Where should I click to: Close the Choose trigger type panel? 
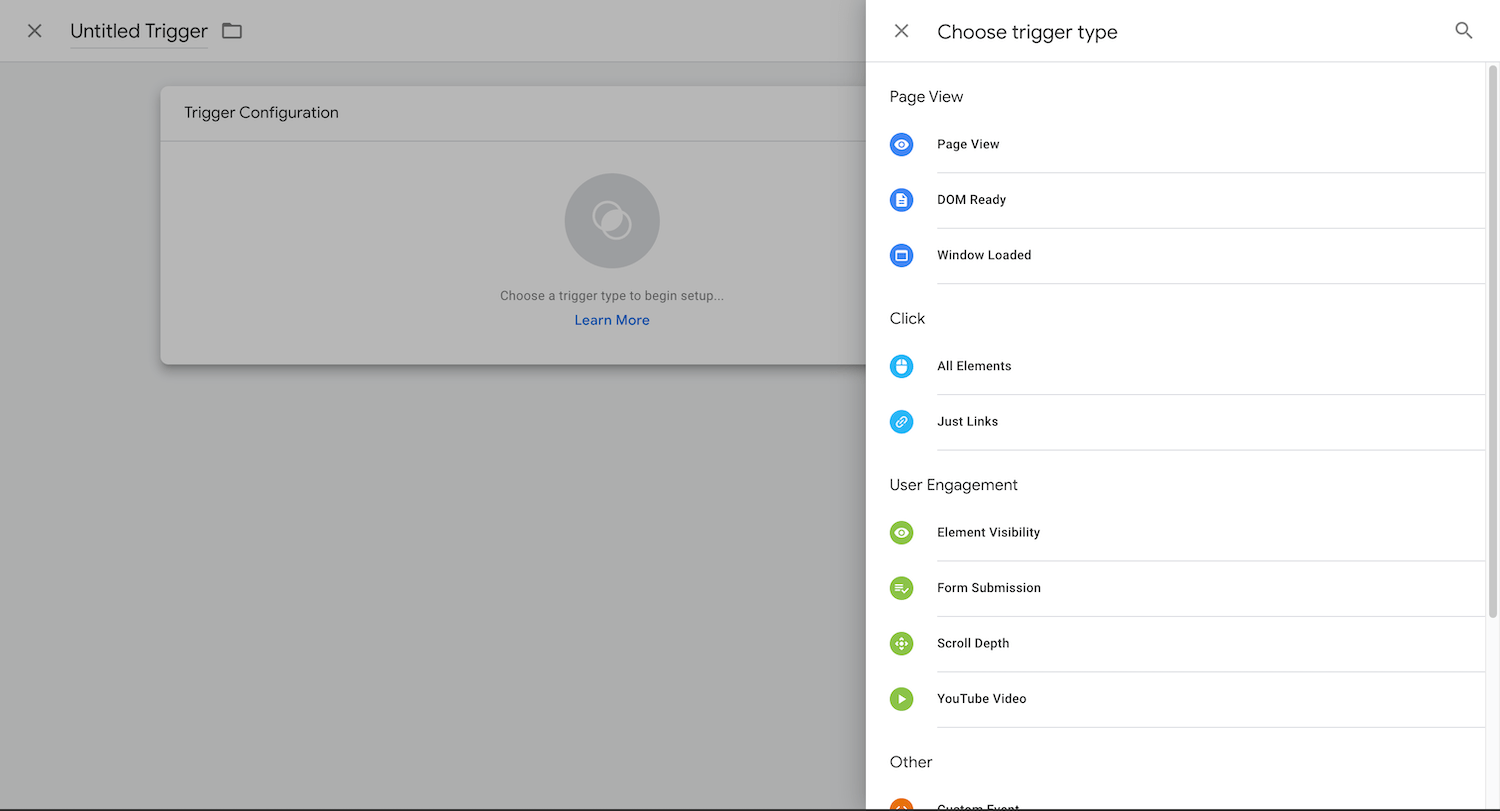[x=901, y=31]
